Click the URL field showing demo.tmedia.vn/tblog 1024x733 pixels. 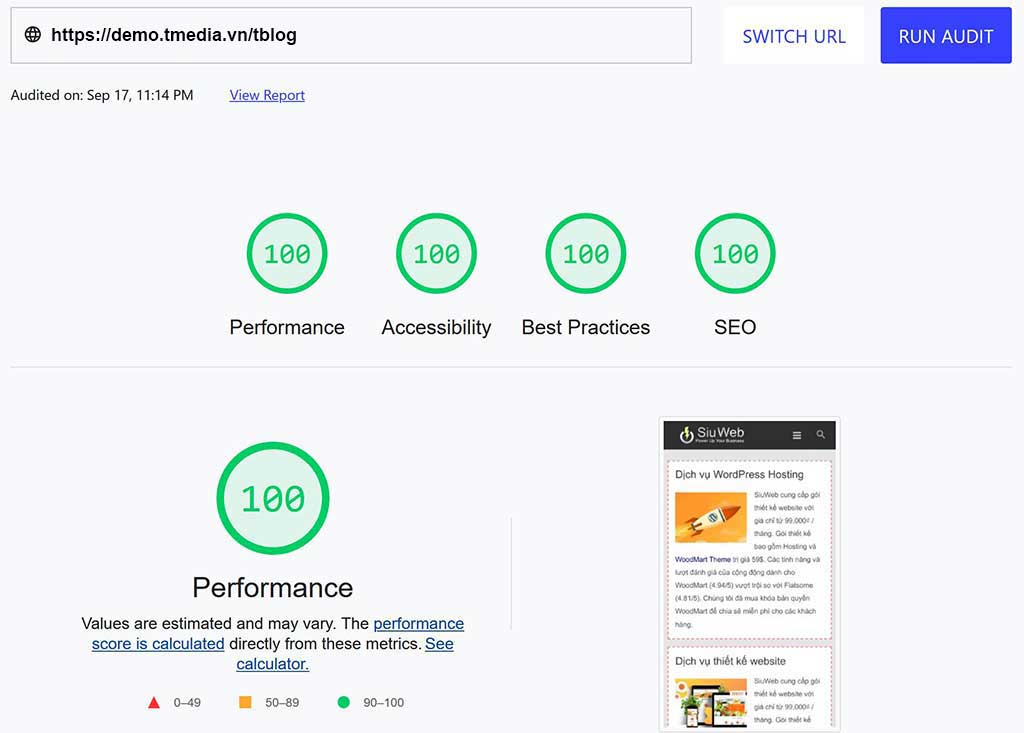pyautogui.click(x=351, y=36)
